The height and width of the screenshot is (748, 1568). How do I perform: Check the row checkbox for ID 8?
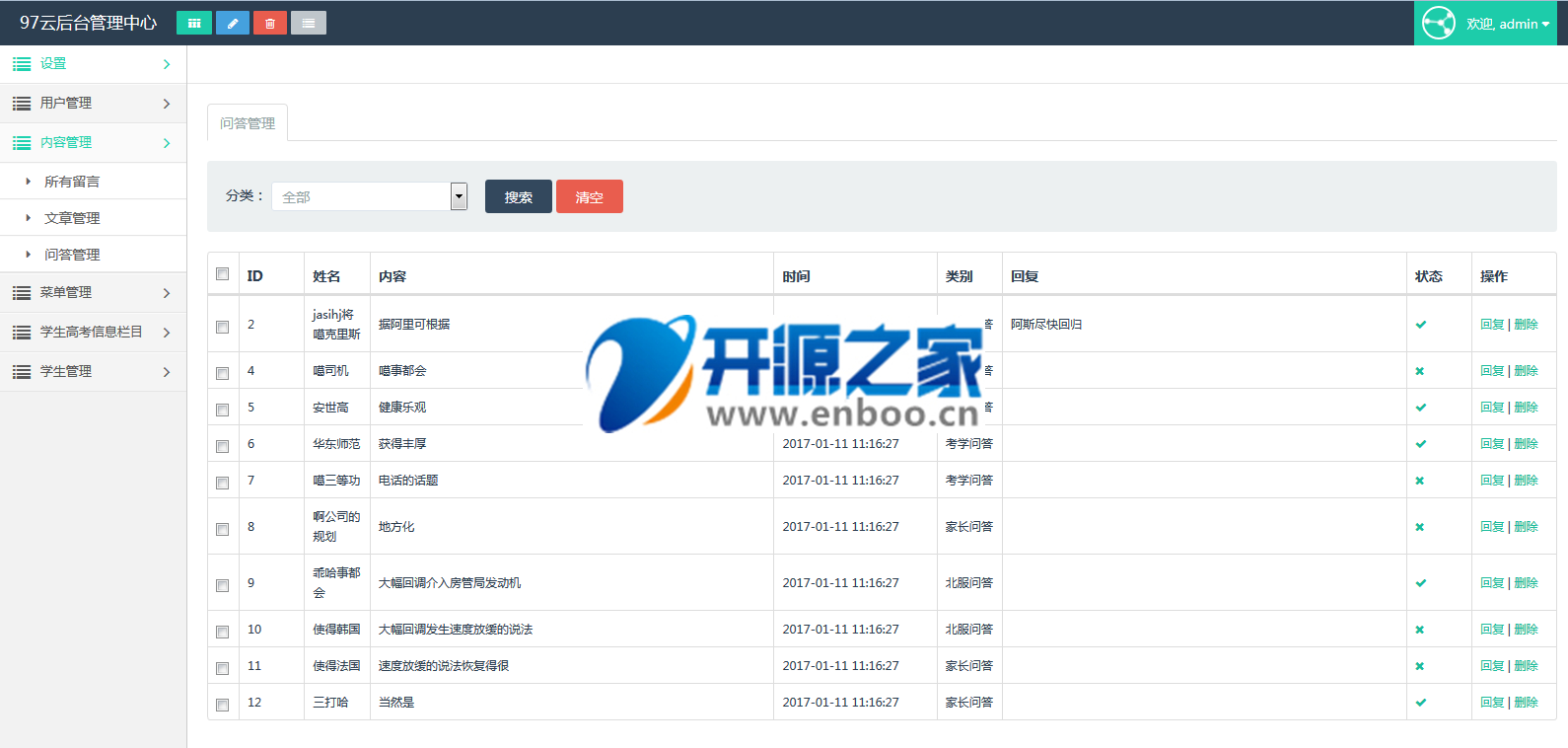coord(223,529)
